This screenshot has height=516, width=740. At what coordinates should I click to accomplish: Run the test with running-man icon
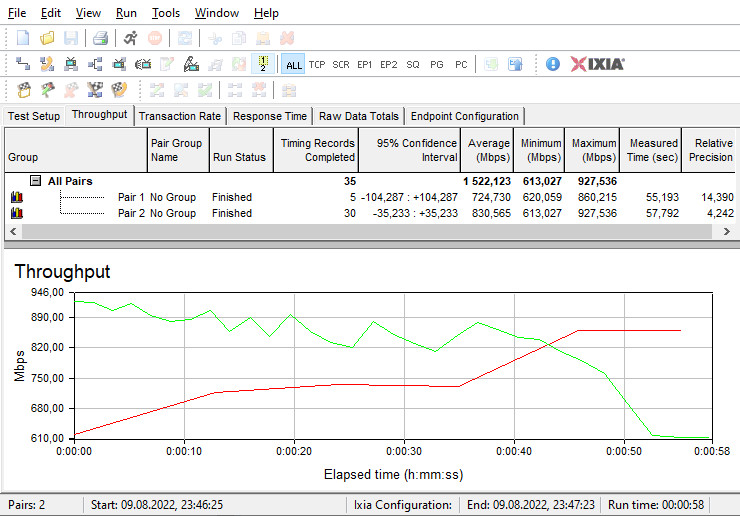[131, 38]
